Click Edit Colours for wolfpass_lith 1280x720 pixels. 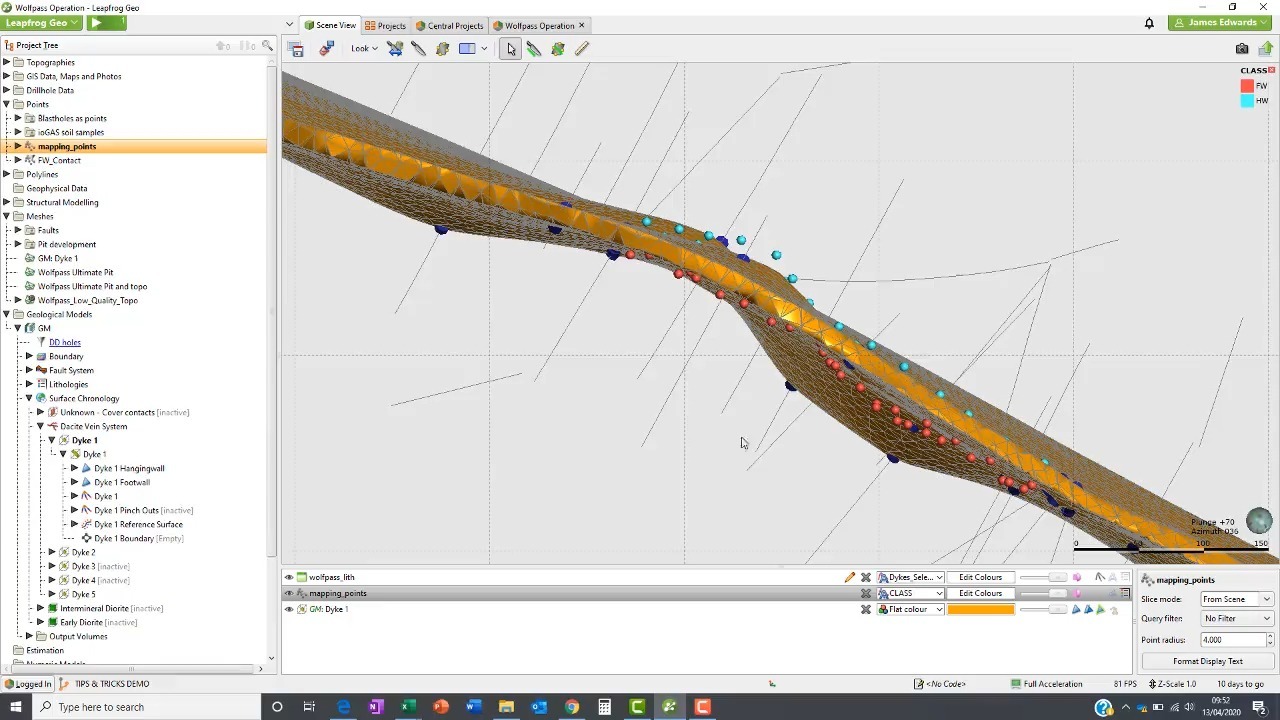click(x=980, y=577)
